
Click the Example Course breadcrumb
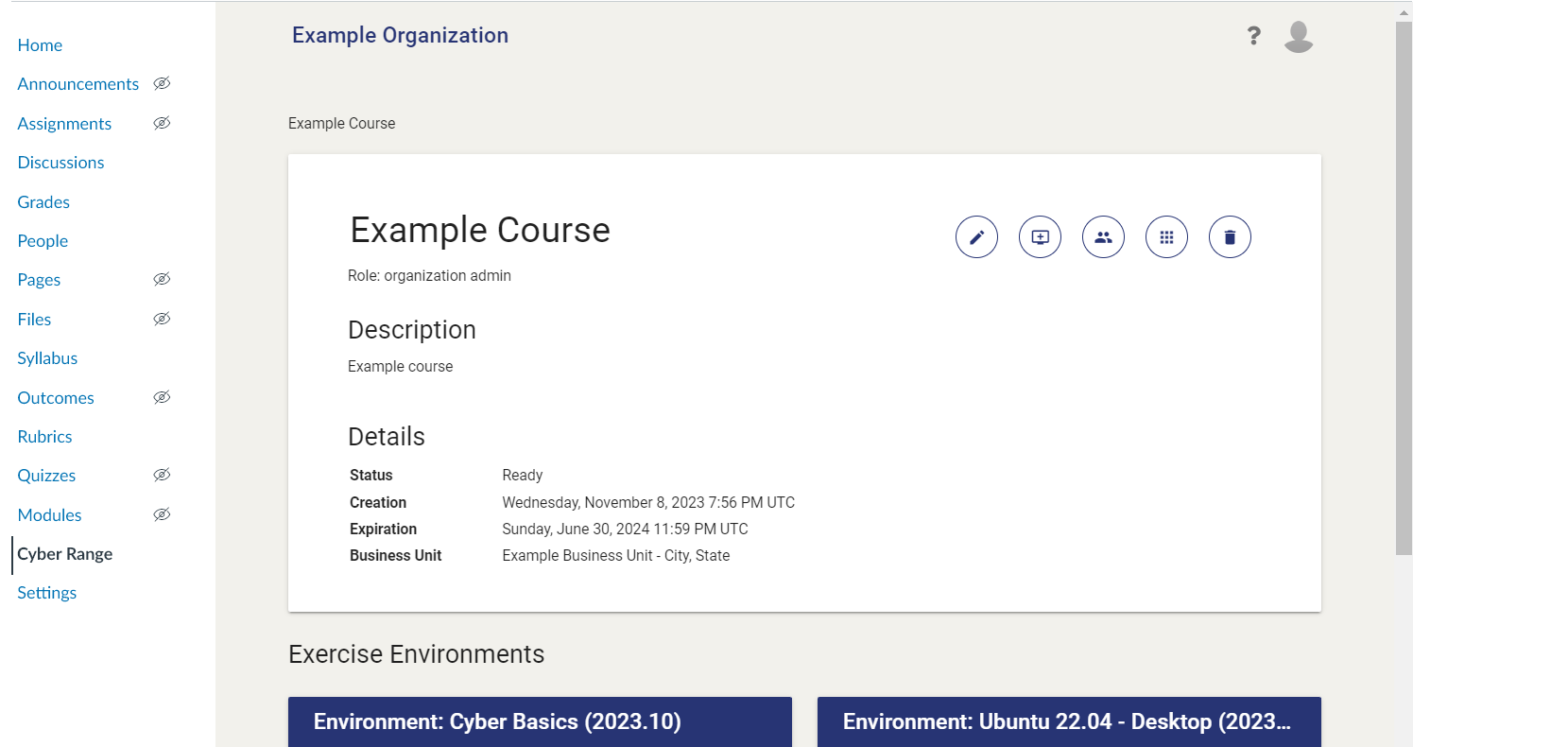point(341,124)
